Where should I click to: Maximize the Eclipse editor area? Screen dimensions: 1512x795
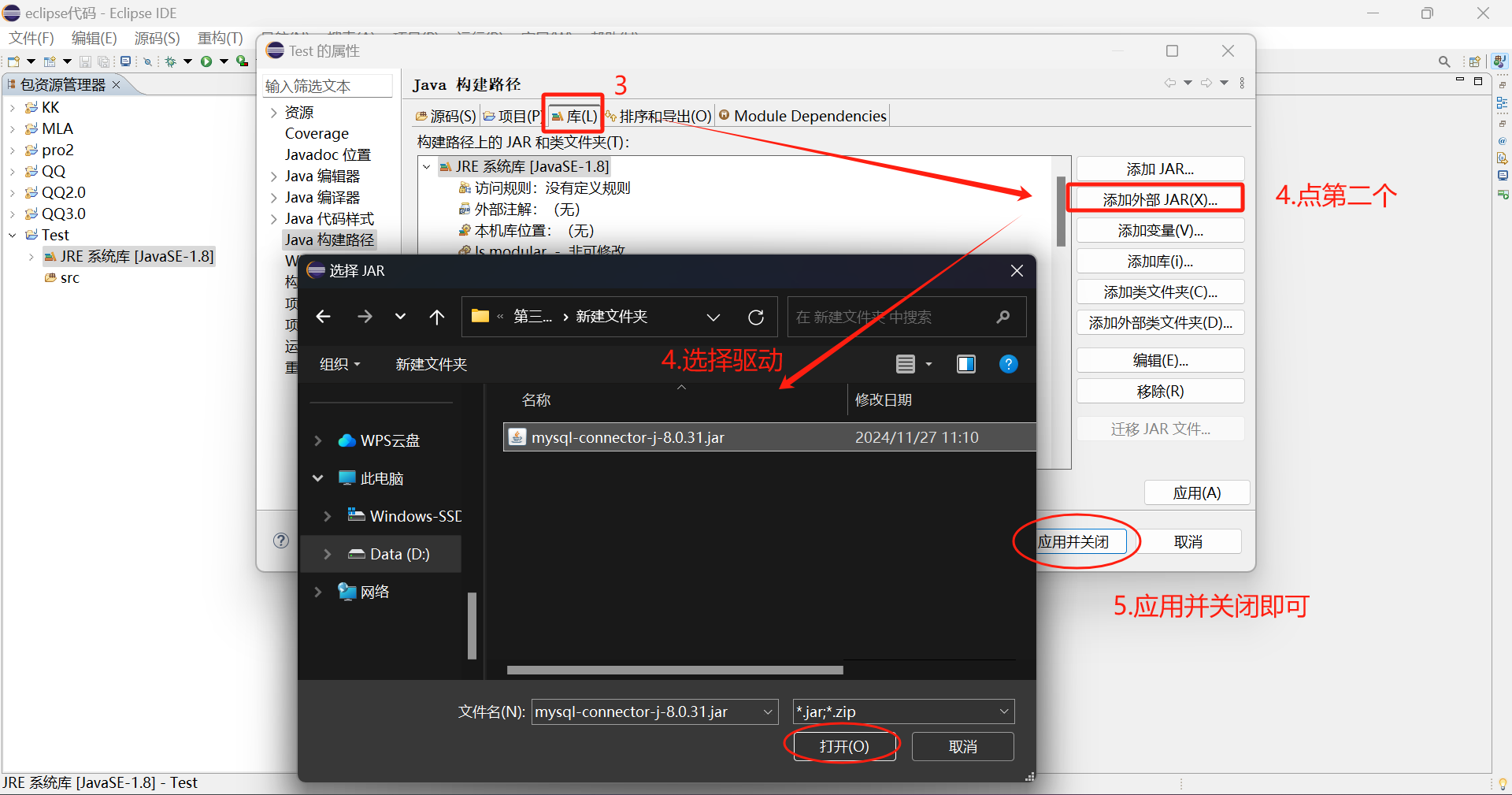tap(1478, 81)
